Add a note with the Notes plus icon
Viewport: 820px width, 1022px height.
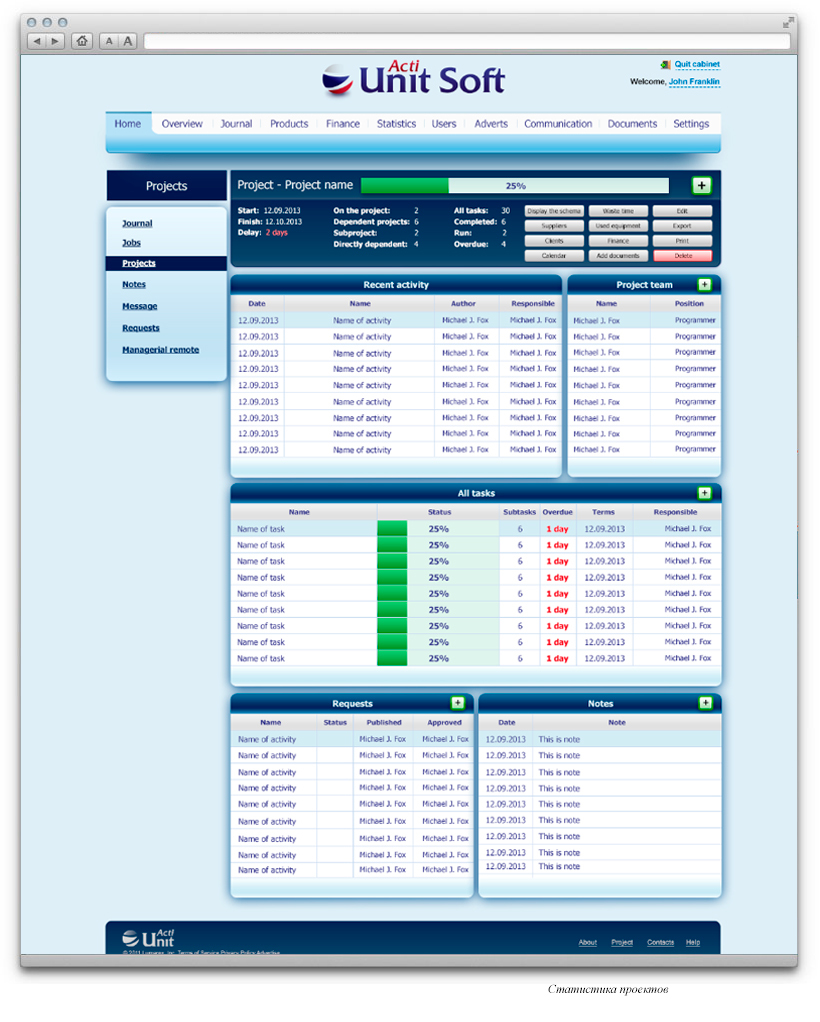click(705, 703)
